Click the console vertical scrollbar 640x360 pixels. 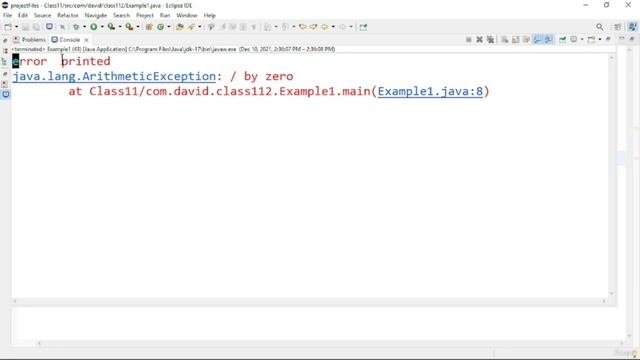click(611, 176)
